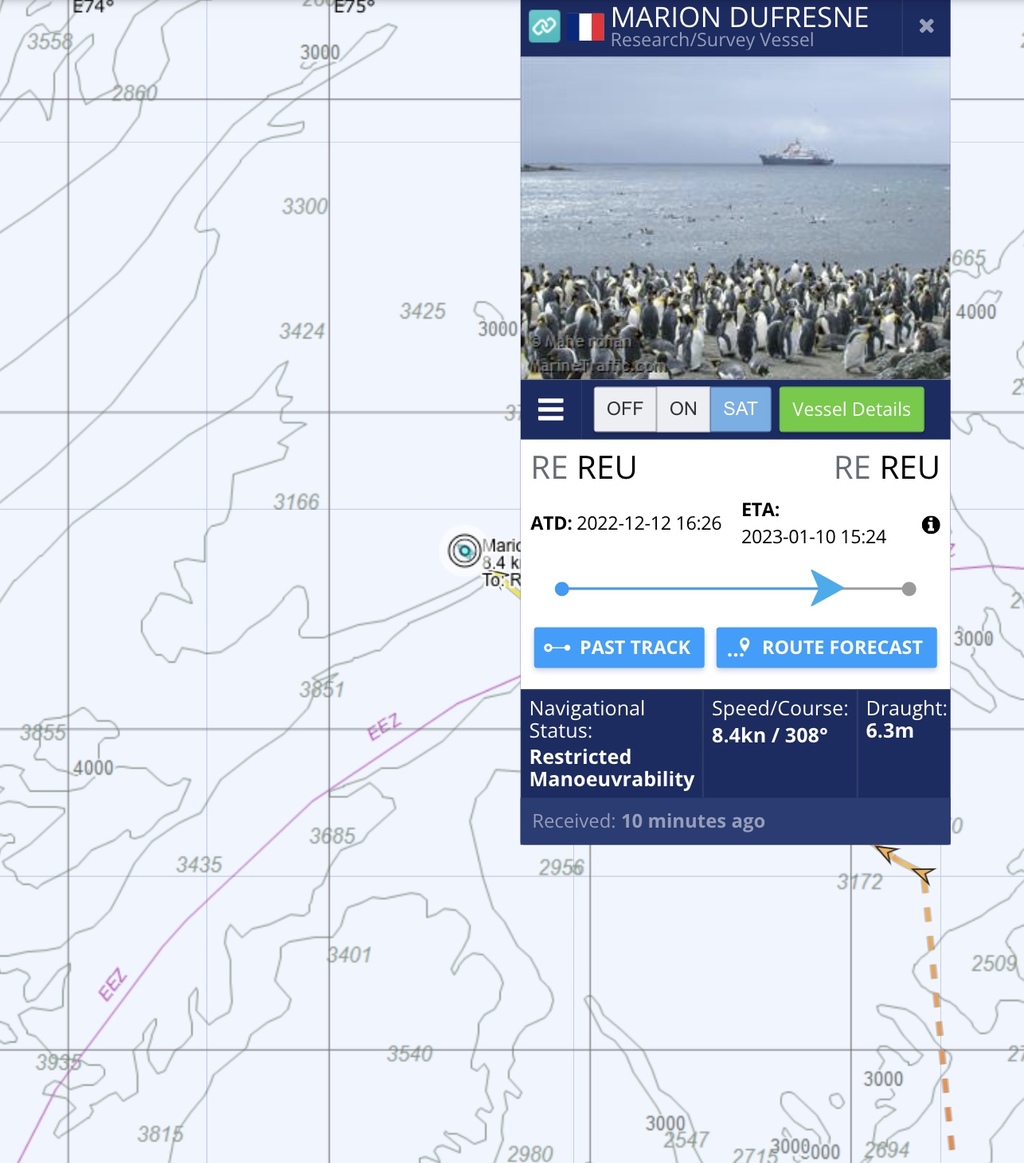Switch track display to ON
Viewport: 1024px width, 1163px height.
(683, 409)
